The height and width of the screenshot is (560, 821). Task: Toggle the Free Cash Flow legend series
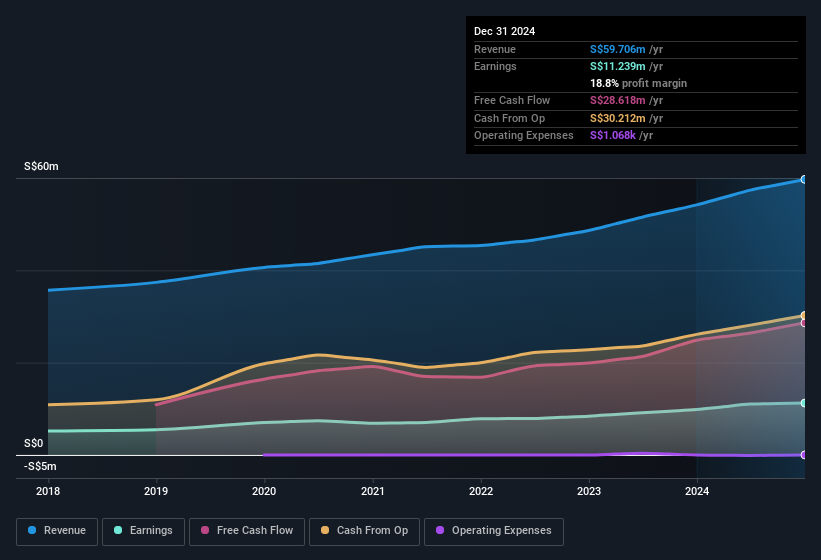(x=247, y=531)
